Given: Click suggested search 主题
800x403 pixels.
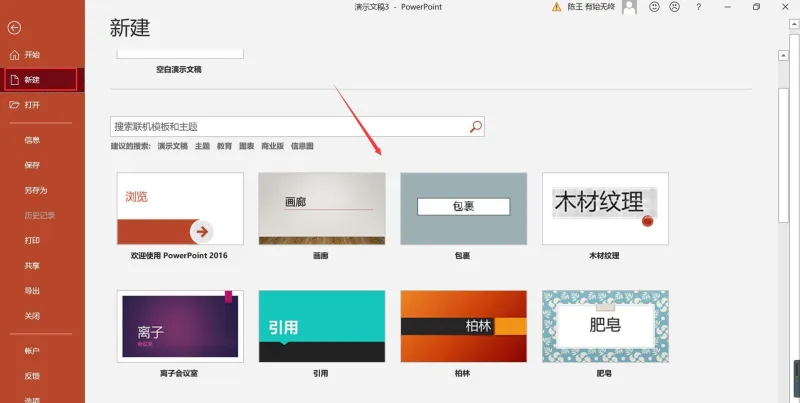Looking at the screenshot, I should click(202, 146).
